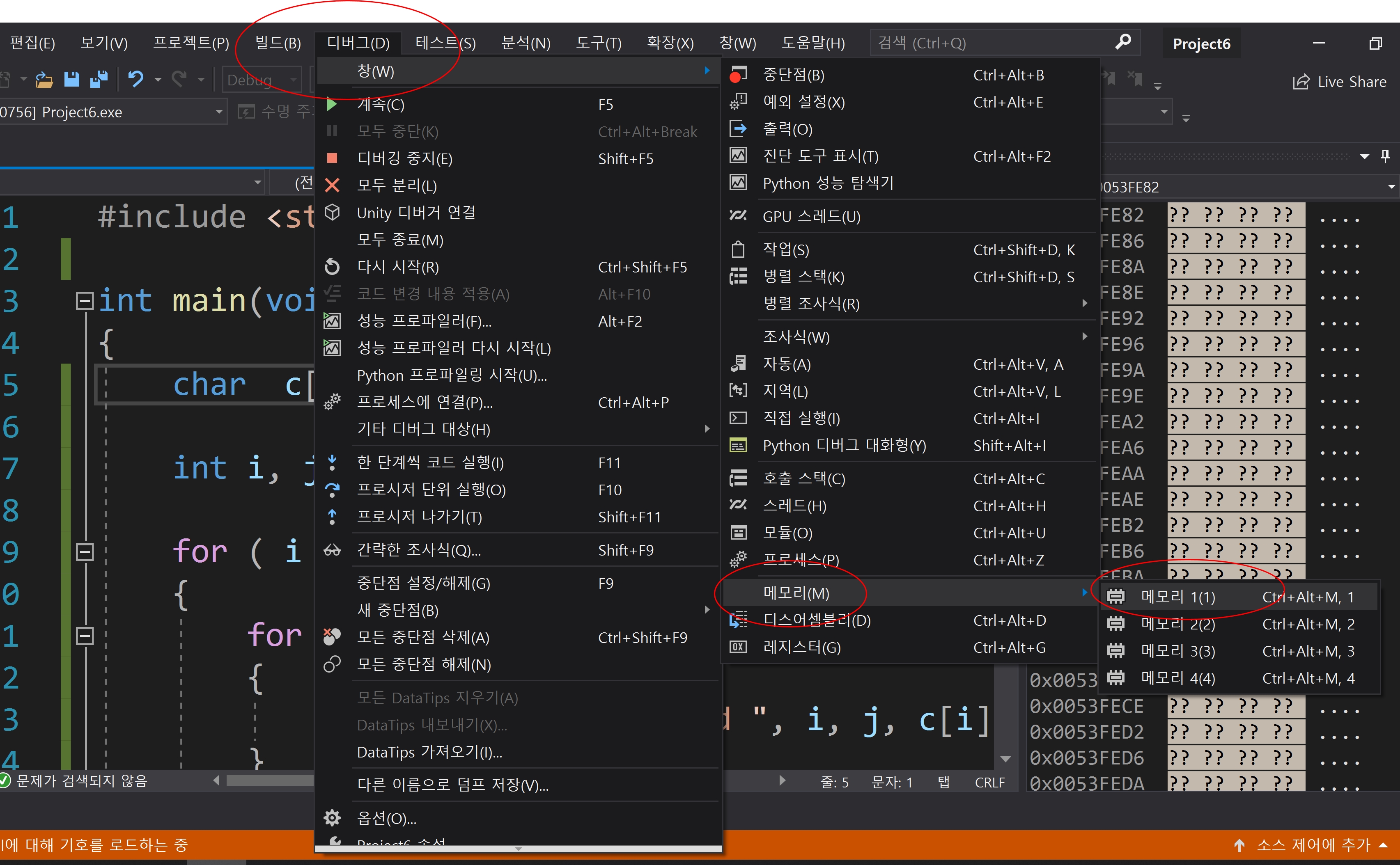Open the Autos (자동) window
This screenshot has width=1400, height=865.
tap(910, 364)
